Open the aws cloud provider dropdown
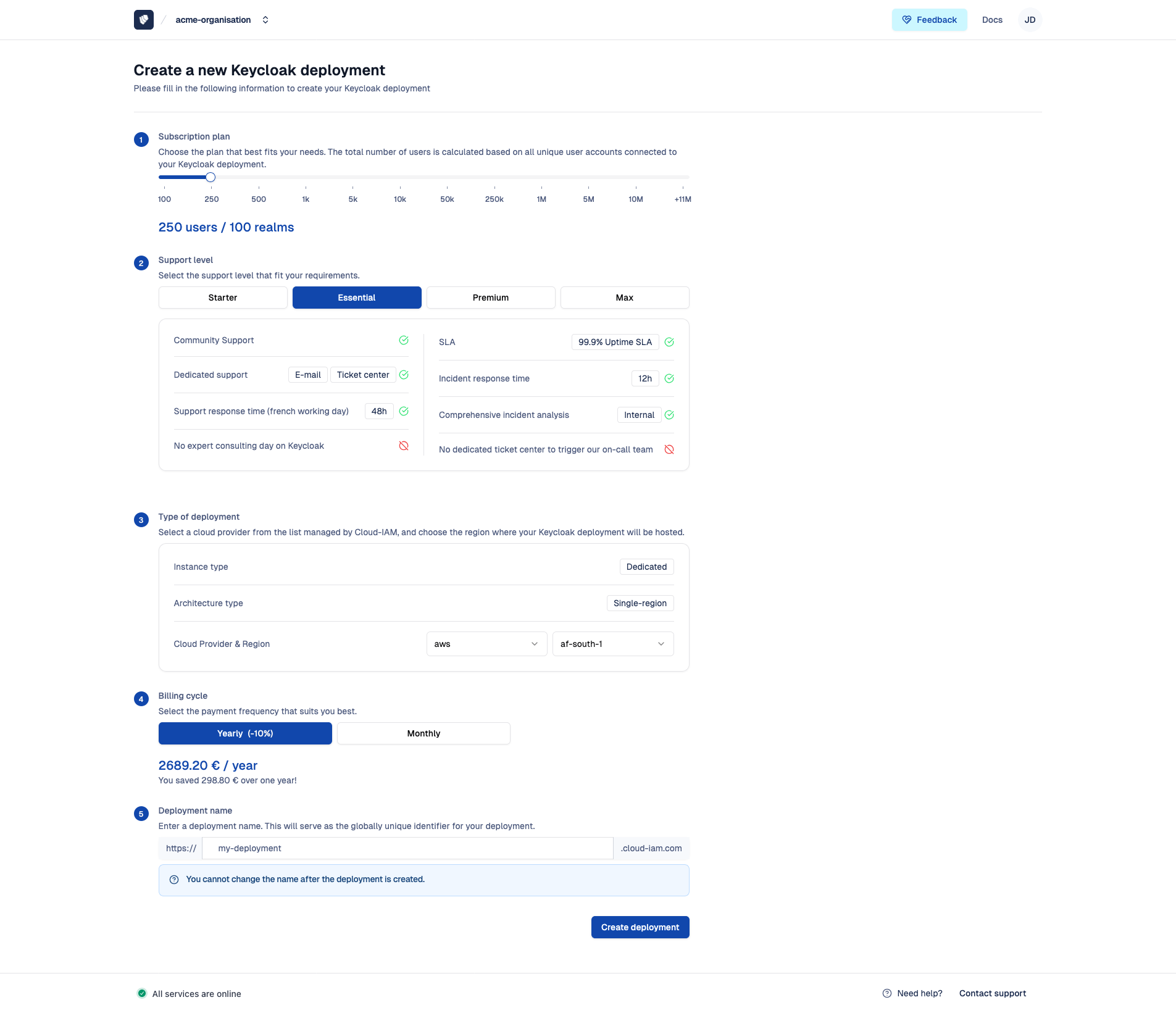Image resolution: width=1176 pixels, height=1013 pixels. (486, 644)
